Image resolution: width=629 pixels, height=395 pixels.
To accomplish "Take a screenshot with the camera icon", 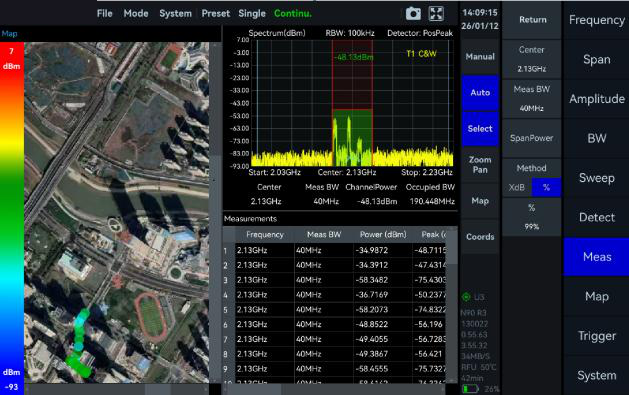I will [413, 14].
